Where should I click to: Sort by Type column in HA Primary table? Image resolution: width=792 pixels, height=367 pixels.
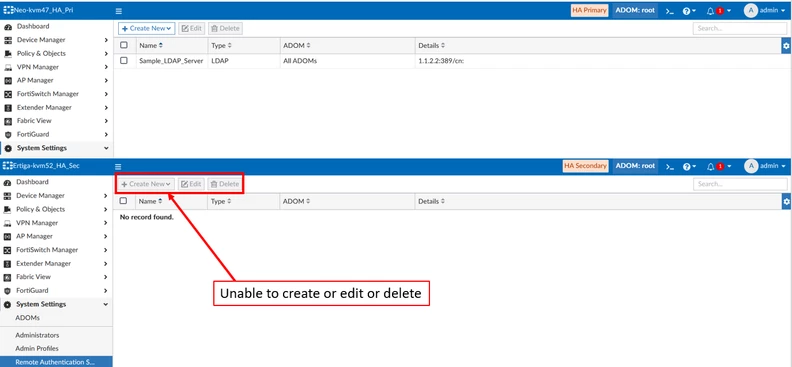tap(221, 45)
